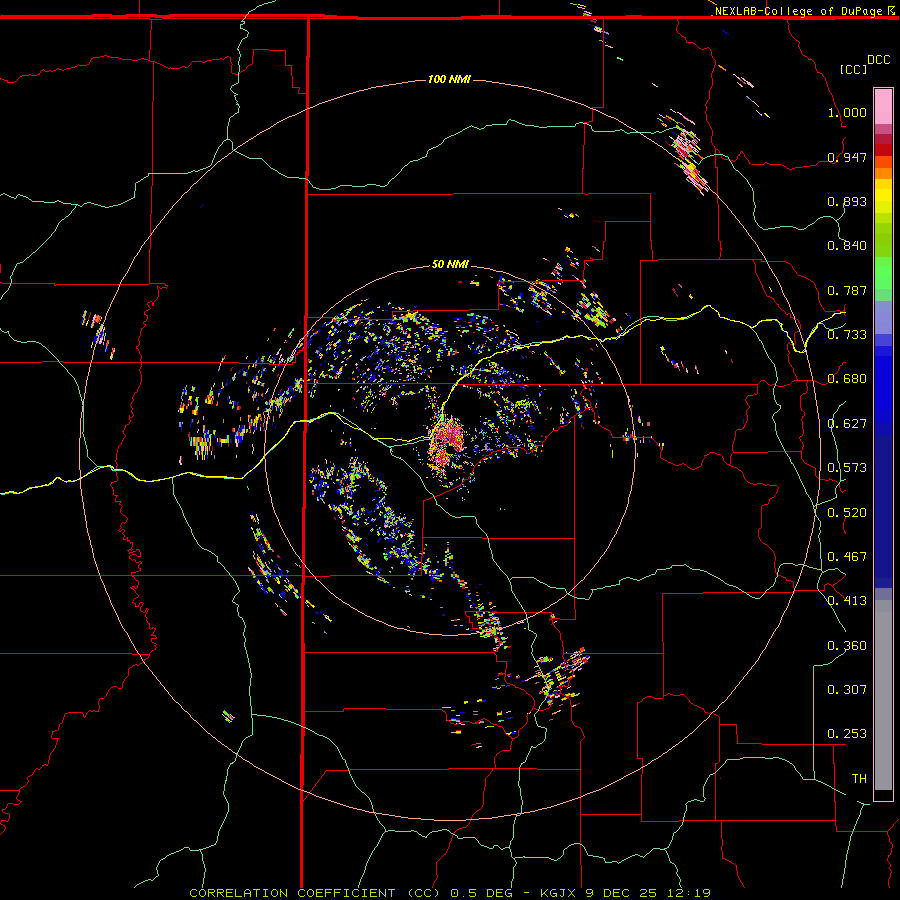
Task: Click the 0.787 scale value
Action: [x=847, y=290]
